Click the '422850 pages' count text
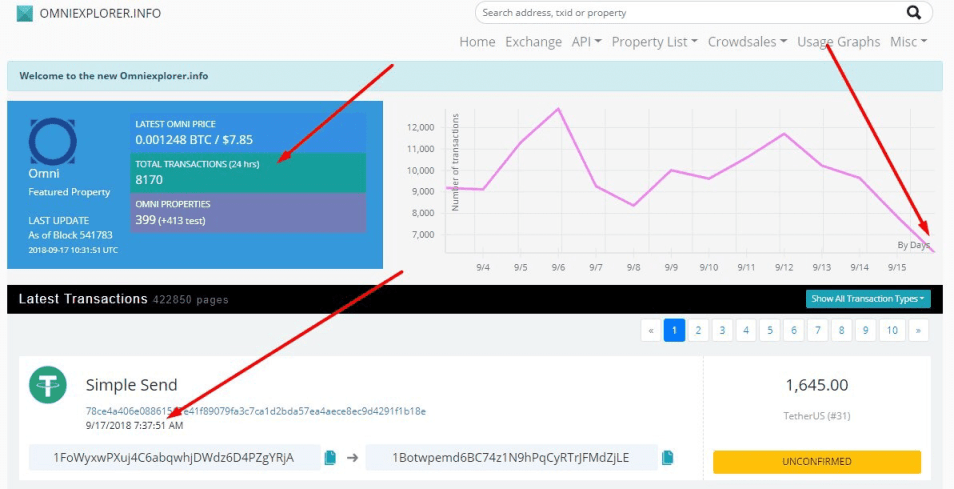The image size is (954, 489). [x=190, y=299]
